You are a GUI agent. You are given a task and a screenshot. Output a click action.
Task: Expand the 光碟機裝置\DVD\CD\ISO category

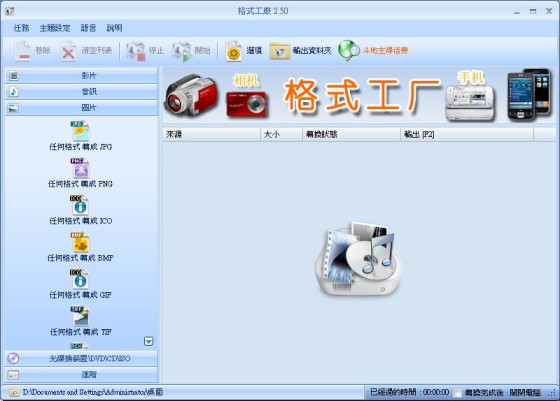coord(81,358)
